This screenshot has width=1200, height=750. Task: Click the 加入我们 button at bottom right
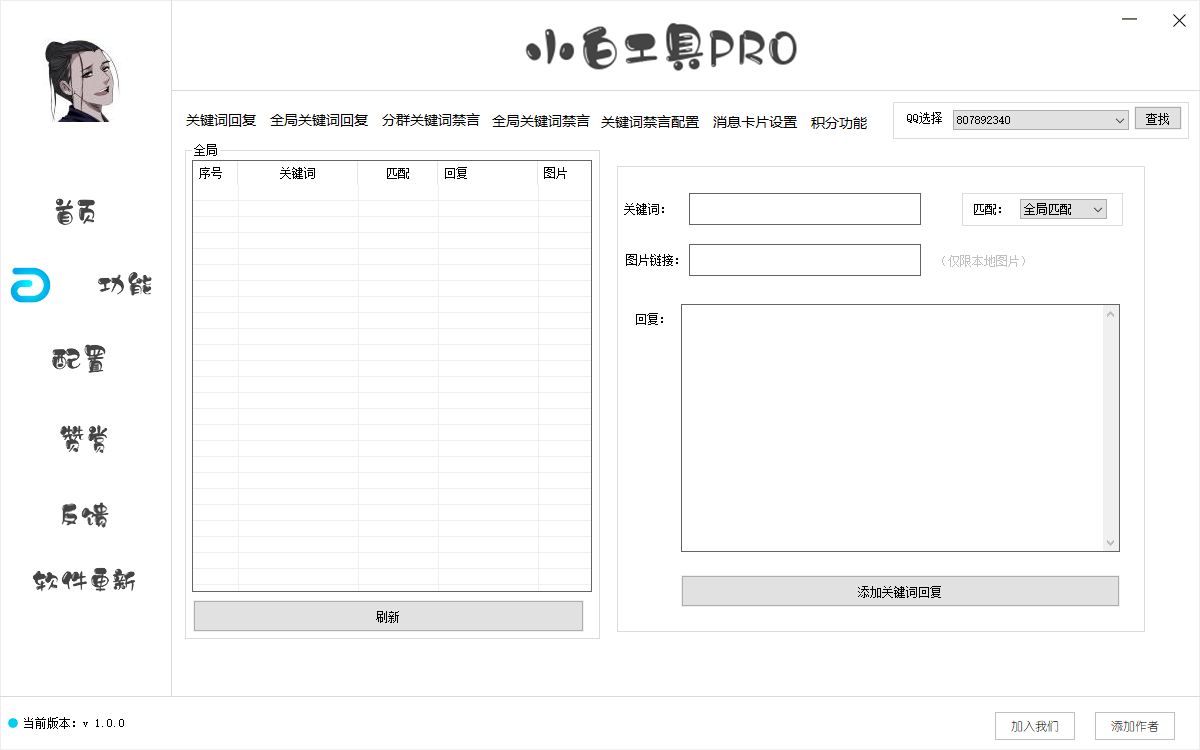point(1034,725)
